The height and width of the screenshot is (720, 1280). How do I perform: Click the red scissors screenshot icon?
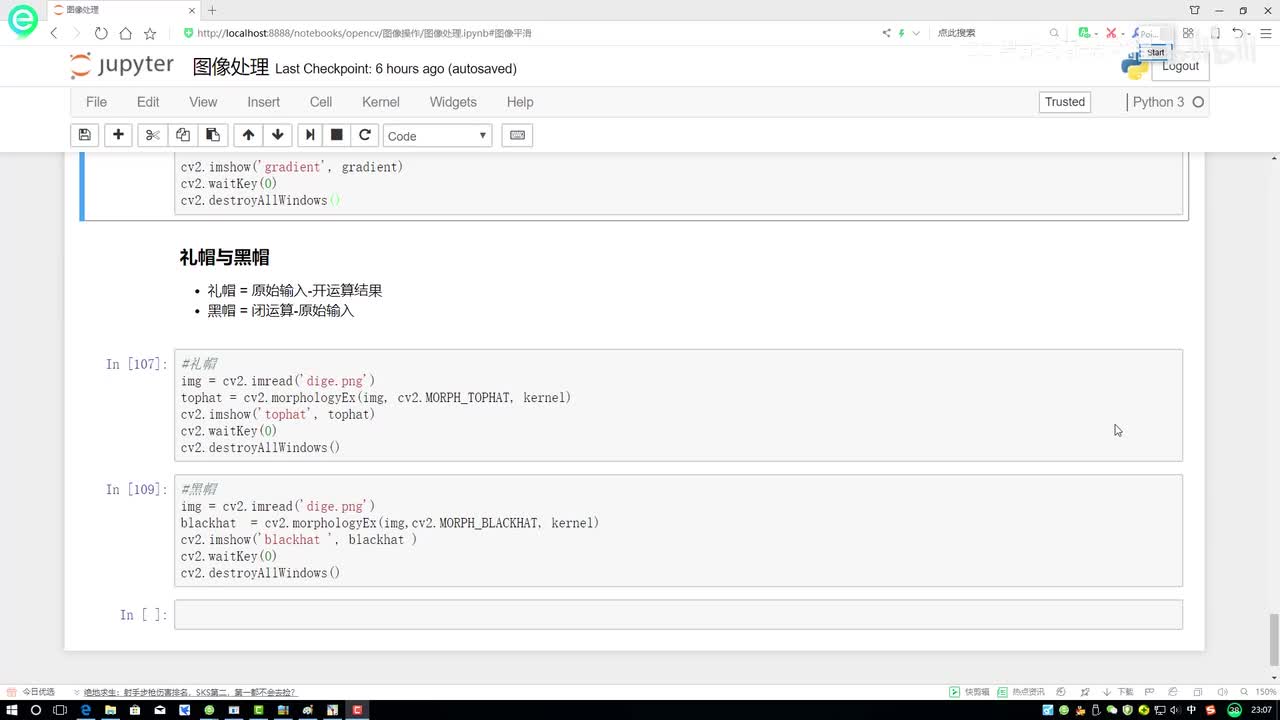(1110, 33)
